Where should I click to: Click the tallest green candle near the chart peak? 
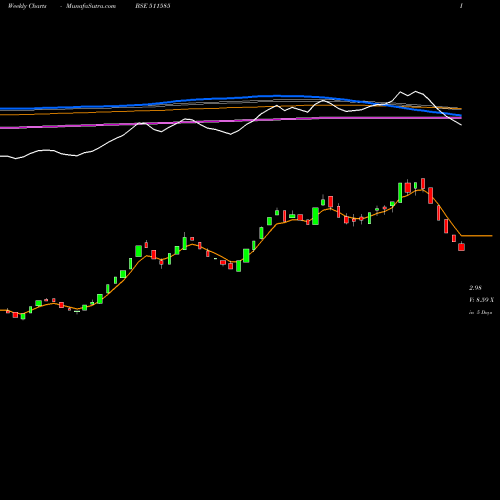click(x=400, y=193)
